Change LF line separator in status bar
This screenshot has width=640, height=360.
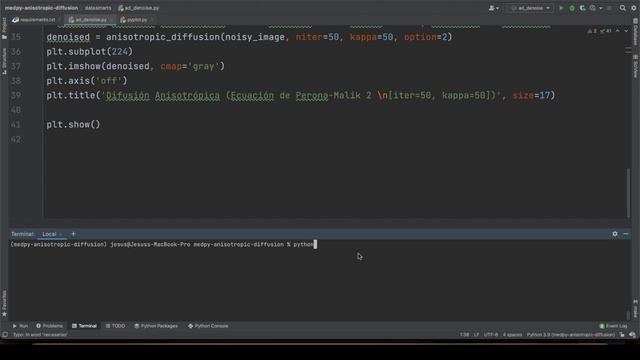(x=476, y=335)
